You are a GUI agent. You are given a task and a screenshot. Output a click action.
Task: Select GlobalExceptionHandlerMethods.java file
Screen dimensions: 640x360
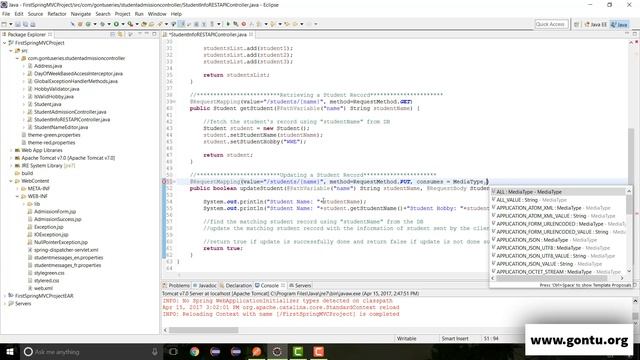point(76,81)
